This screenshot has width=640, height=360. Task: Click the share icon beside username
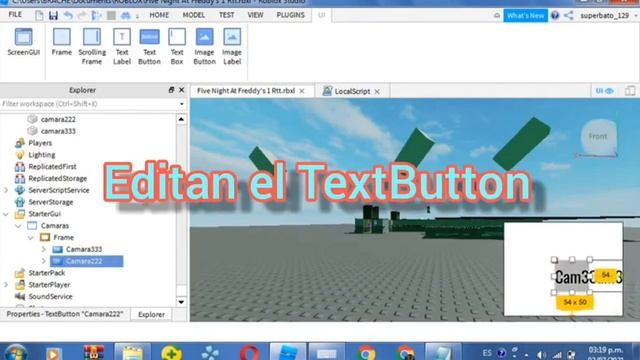pos(569,16)
